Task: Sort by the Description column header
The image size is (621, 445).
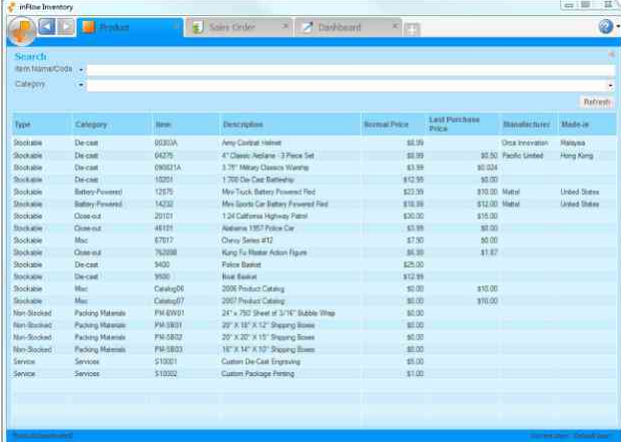Action: (x=290, y=124)
